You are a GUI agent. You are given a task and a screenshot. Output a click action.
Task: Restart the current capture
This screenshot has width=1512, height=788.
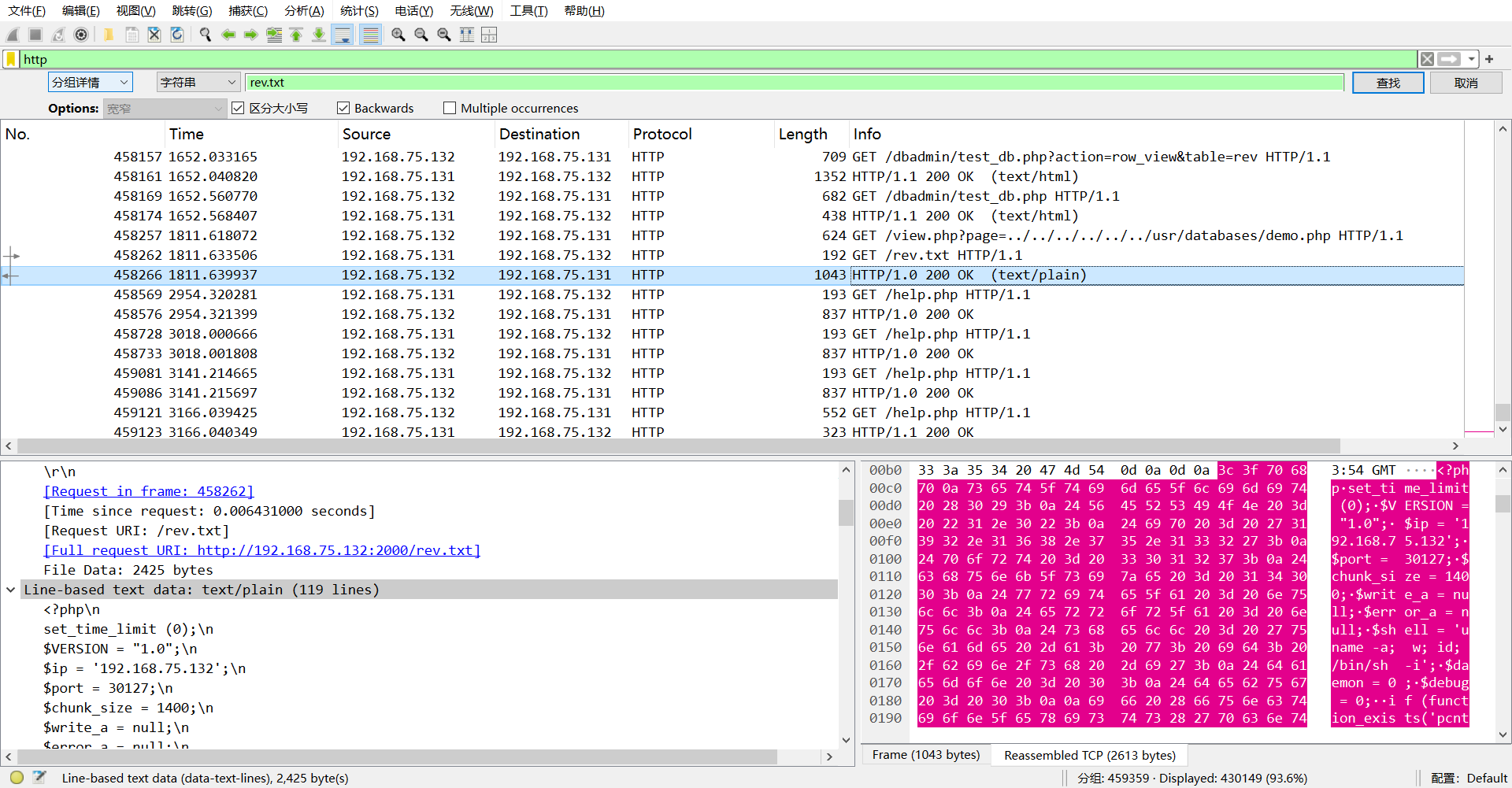(x=58, y=35)
